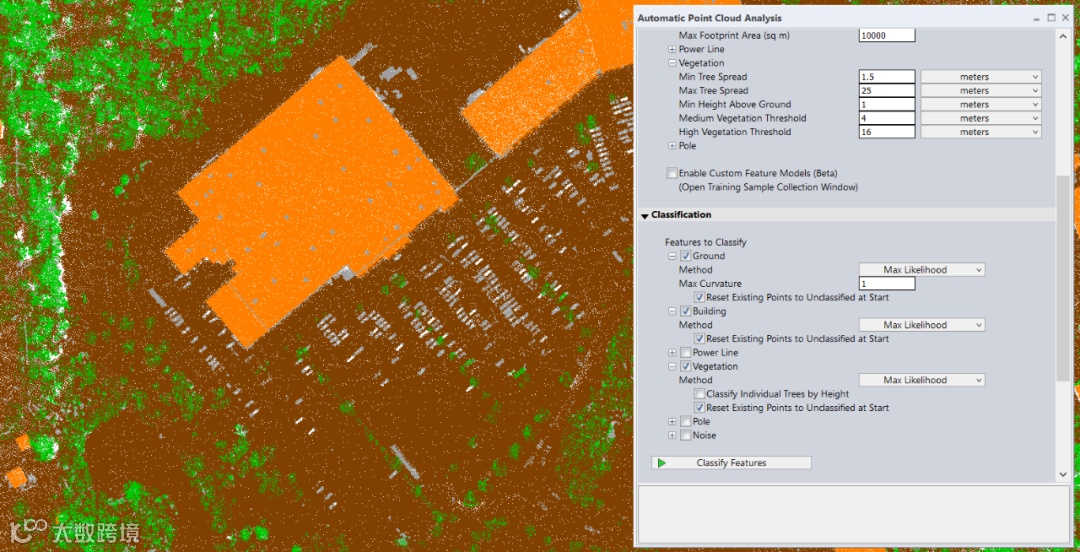Click the 'Max Curvature' label
This screenshot has height=552, width=1080.
pyautogui.click(x=710, y=283)
